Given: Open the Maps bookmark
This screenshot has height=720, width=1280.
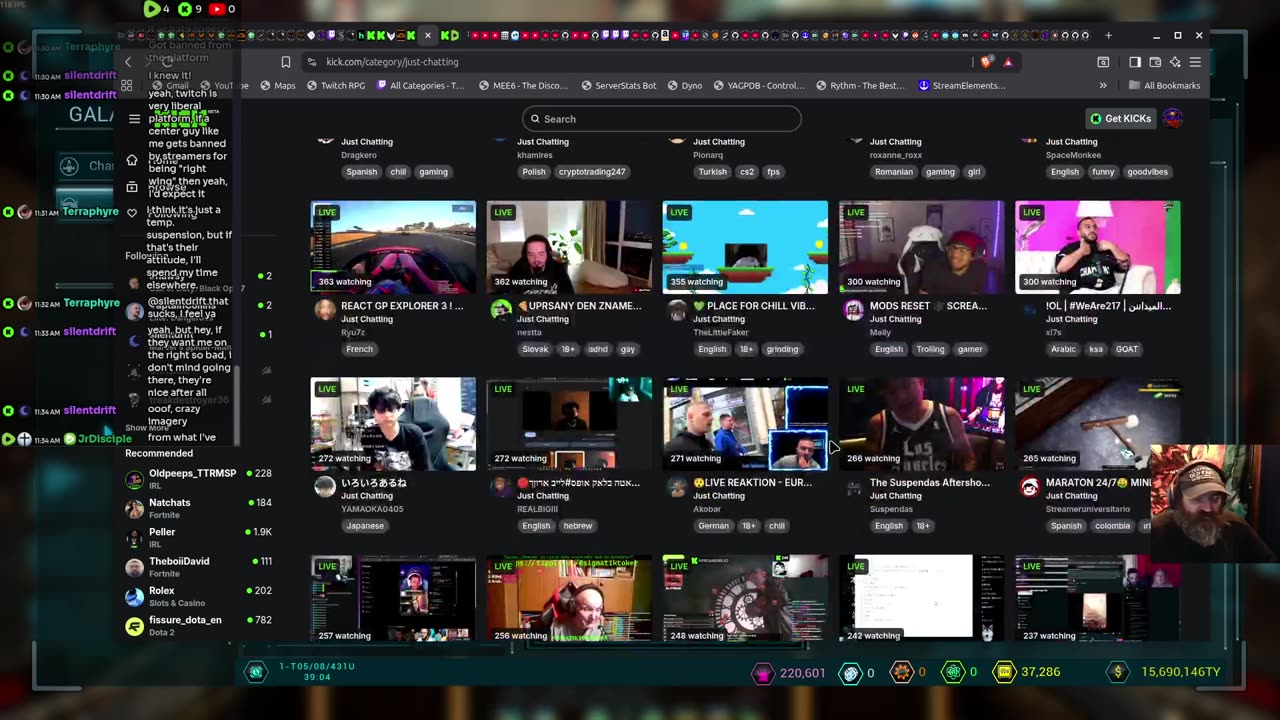Looking at the screenshot, I should click(x=278, y=86).
